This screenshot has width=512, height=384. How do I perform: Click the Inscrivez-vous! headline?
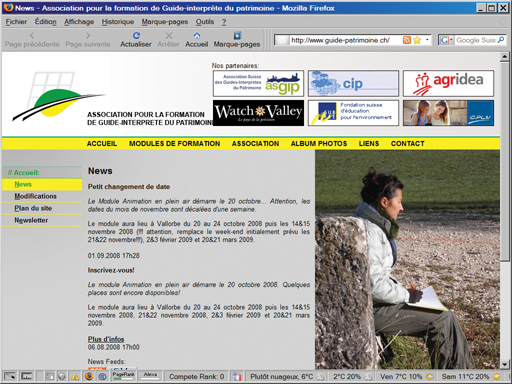coord(111,270)
